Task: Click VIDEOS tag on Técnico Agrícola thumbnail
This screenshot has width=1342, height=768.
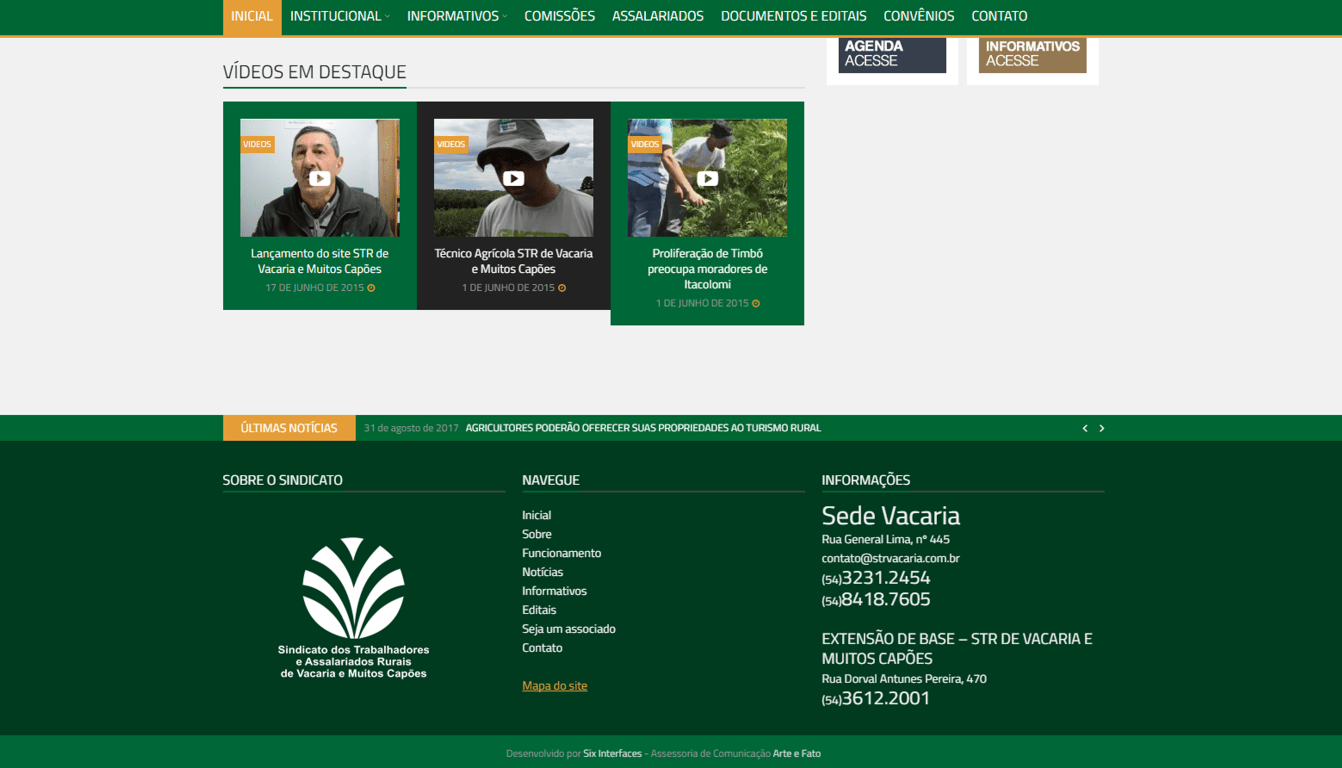Action: pyautogui.click(x=451, y=144)
